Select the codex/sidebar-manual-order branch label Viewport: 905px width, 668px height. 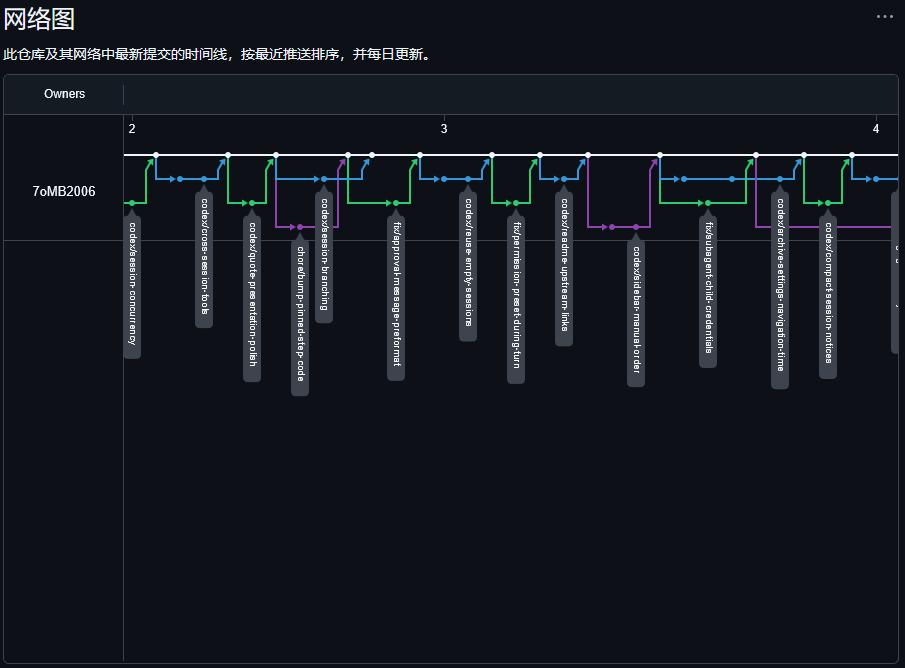(x=635, y=310)
